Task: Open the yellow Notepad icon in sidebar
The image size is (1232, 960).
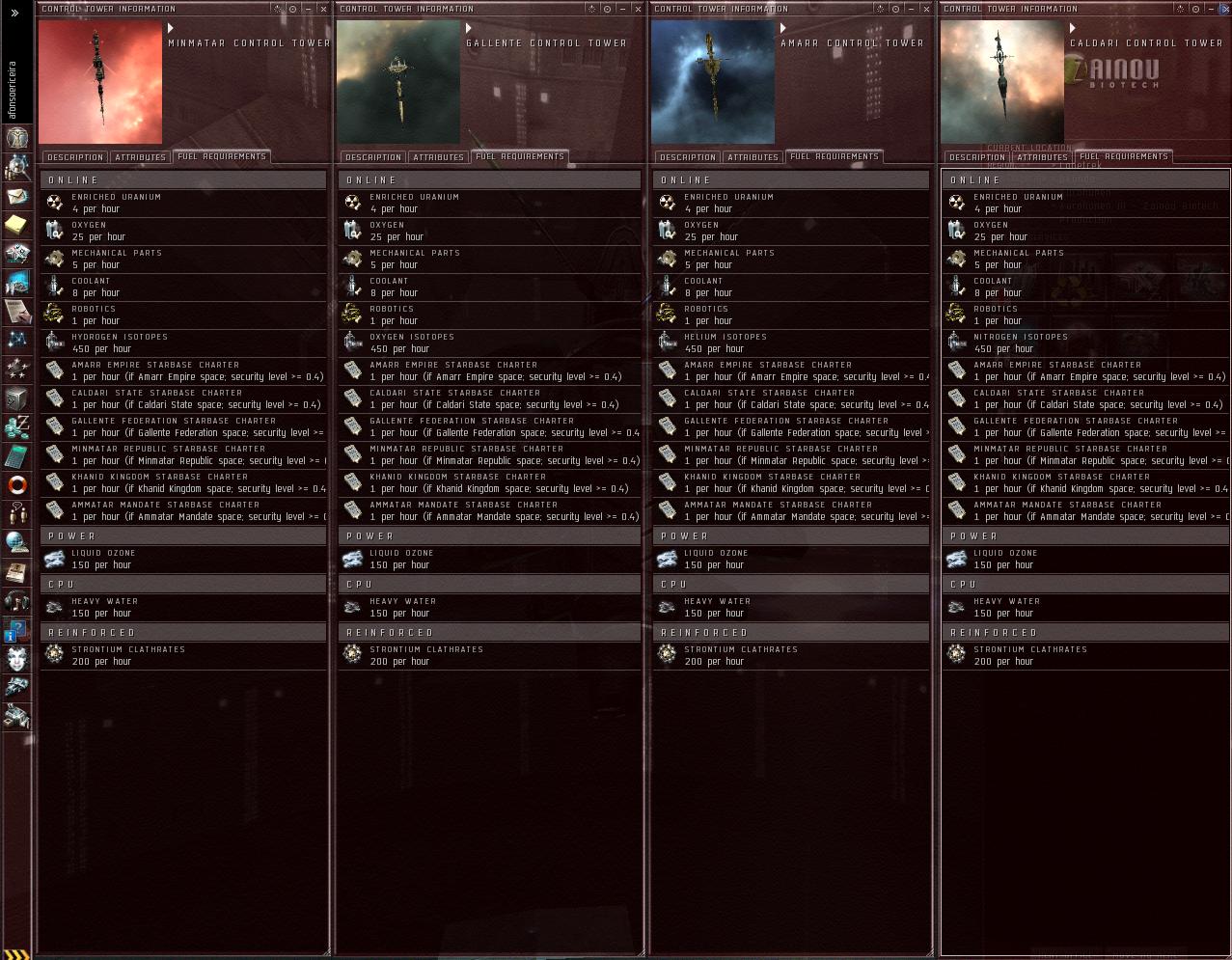Action: [16, 225]
